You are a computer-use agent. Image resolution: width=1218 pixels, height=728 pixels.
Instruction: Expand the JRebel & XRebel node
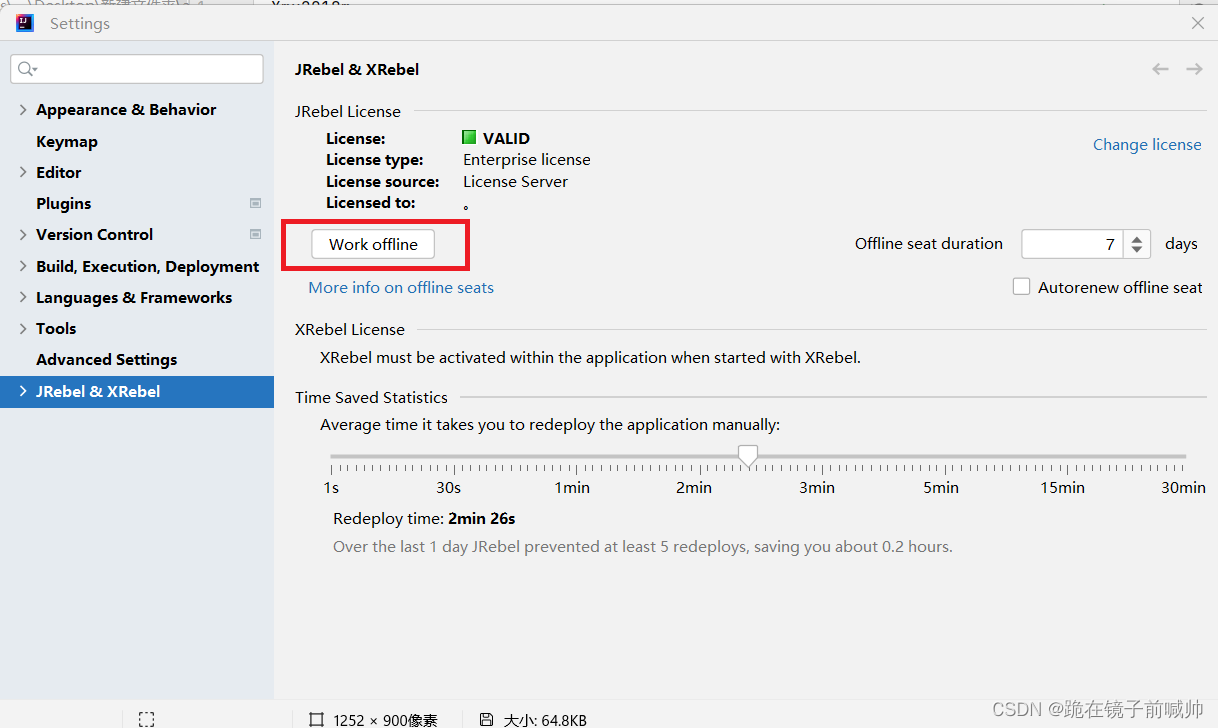[23, 391]
